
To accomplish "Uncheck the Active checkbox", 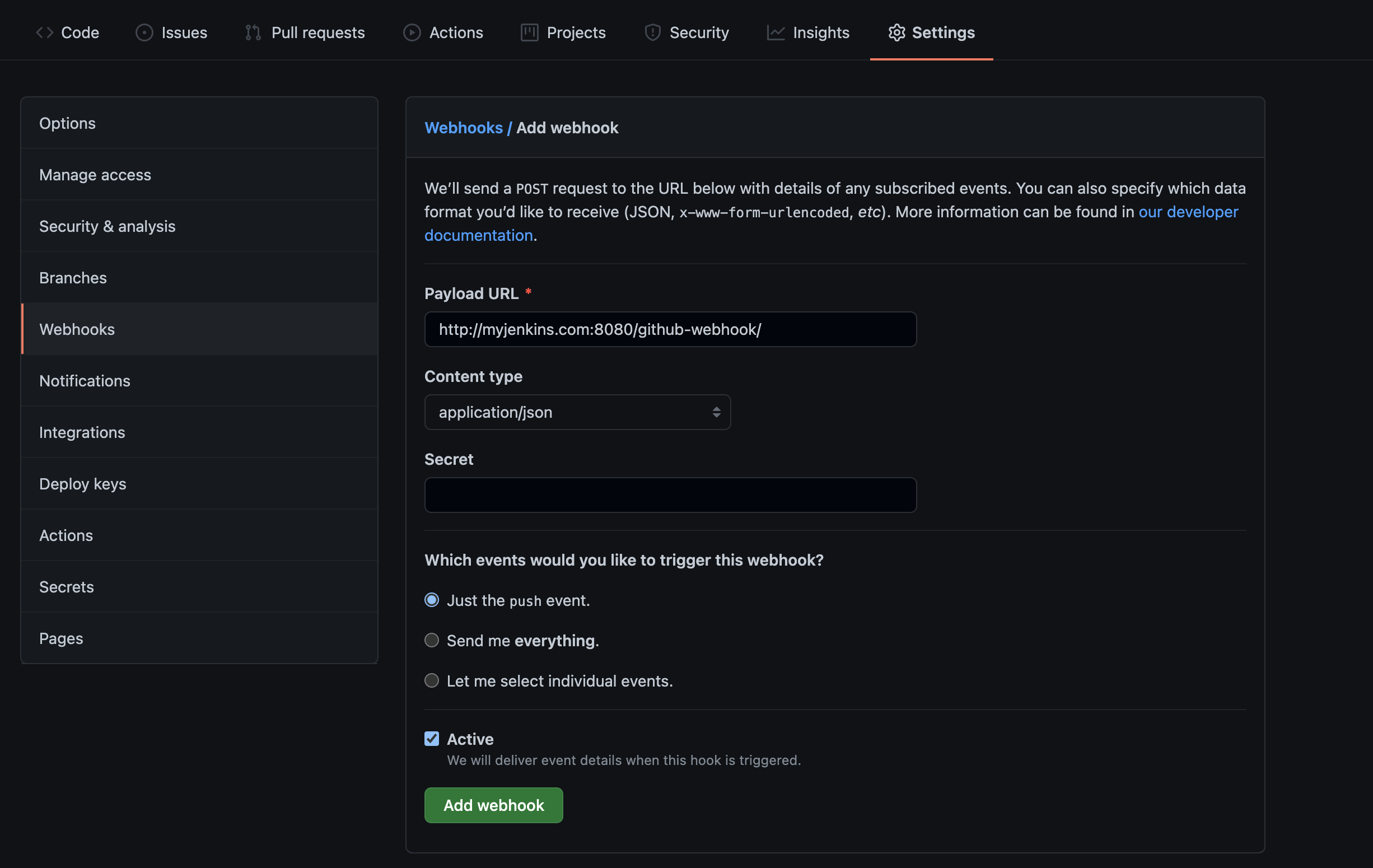I will click(432, 739).
